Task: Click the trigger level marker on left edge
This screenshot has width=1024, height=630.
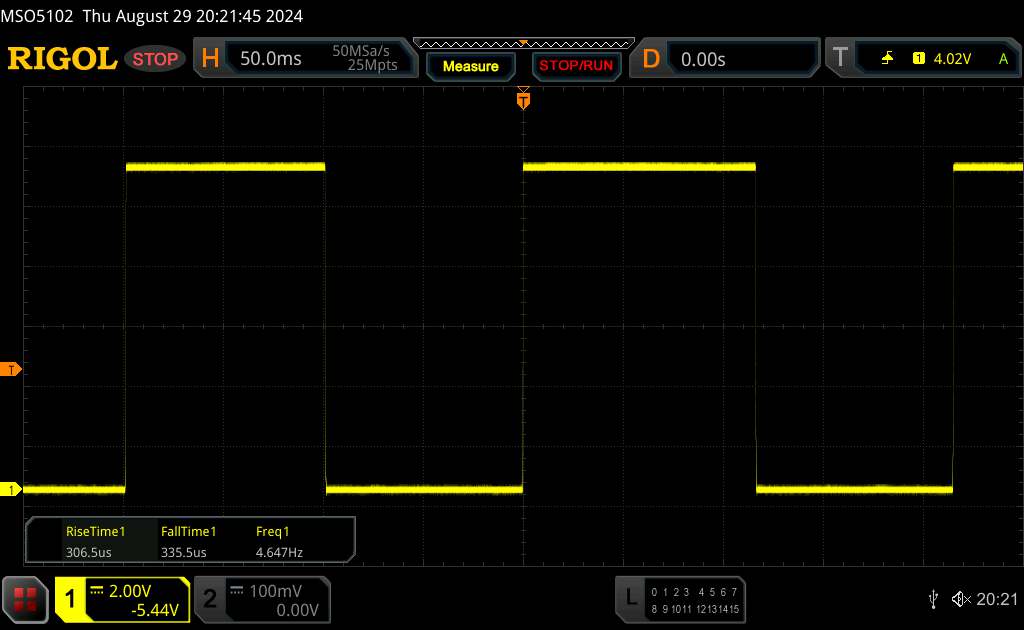Action: [10, 370]
